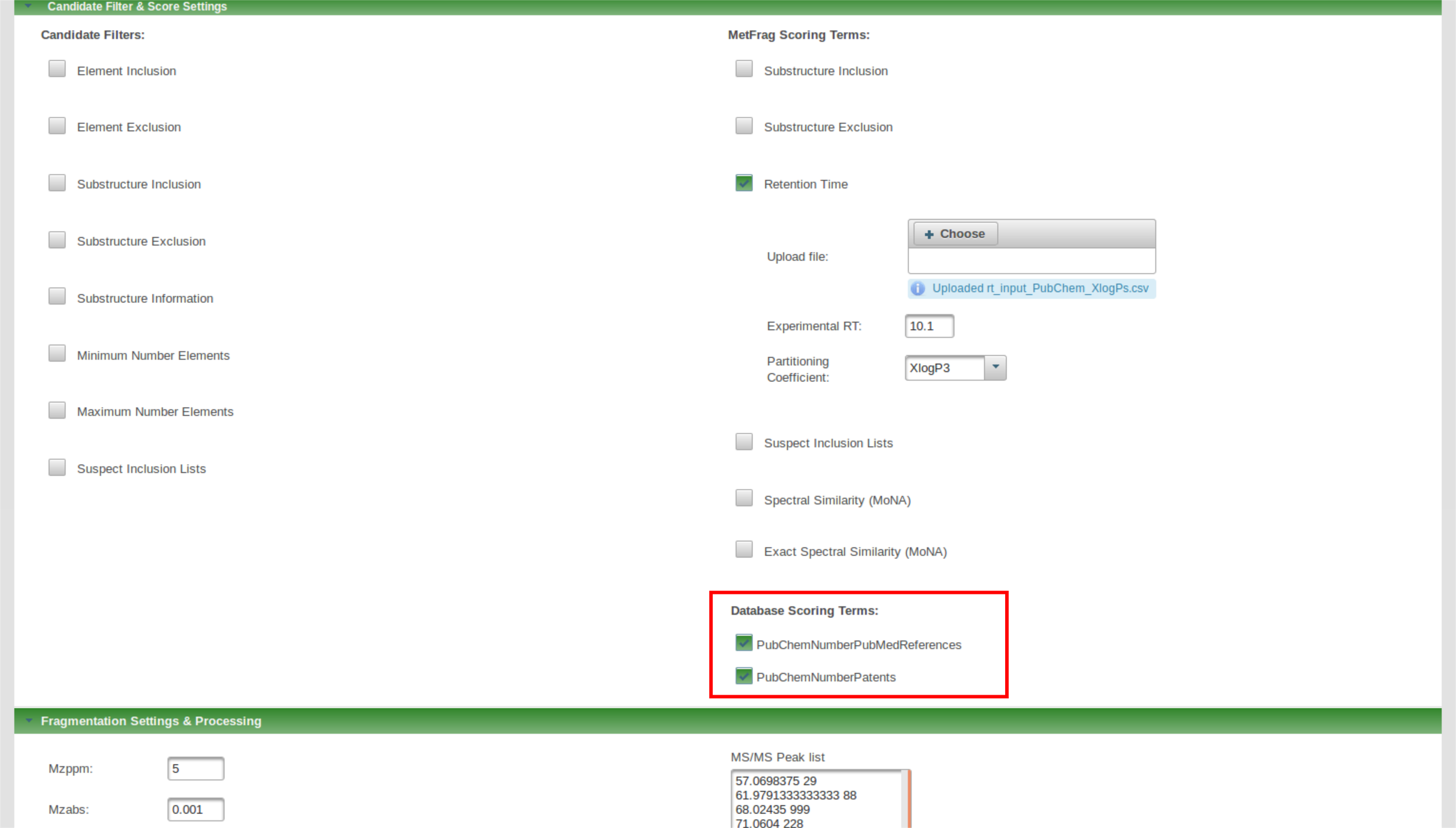Enable Spectral Similarity (MoNA) scoring
Screen dimensions: 1456x828
[744, 498]
